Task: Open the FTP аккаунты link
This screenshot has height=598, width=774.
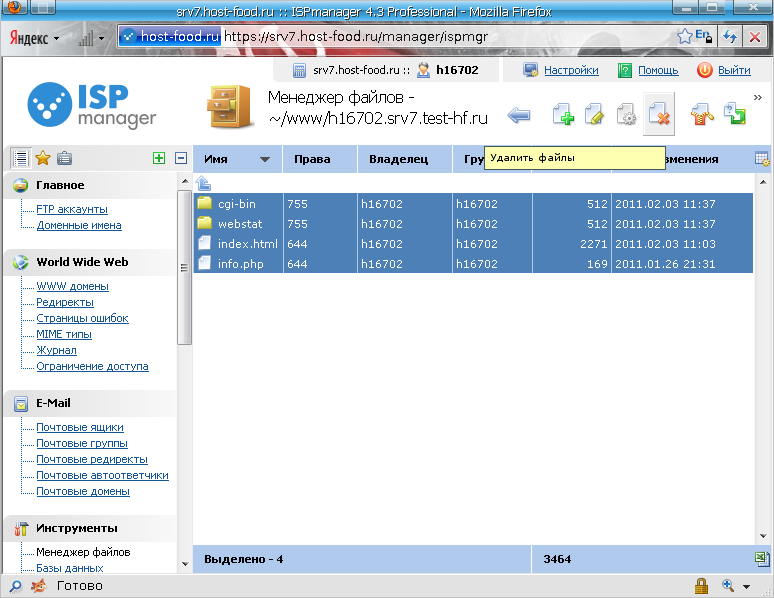Action: tap(72, 210)
